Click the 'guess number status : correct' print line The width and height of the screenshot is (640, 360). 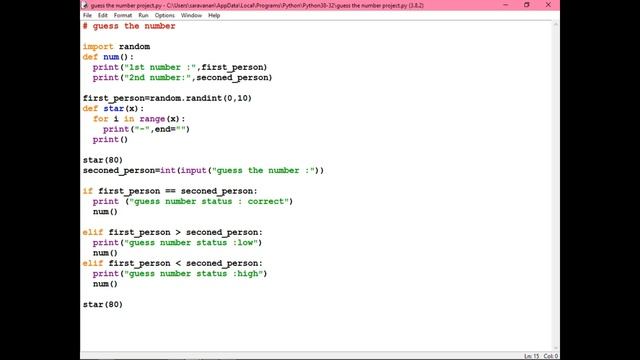193,201
